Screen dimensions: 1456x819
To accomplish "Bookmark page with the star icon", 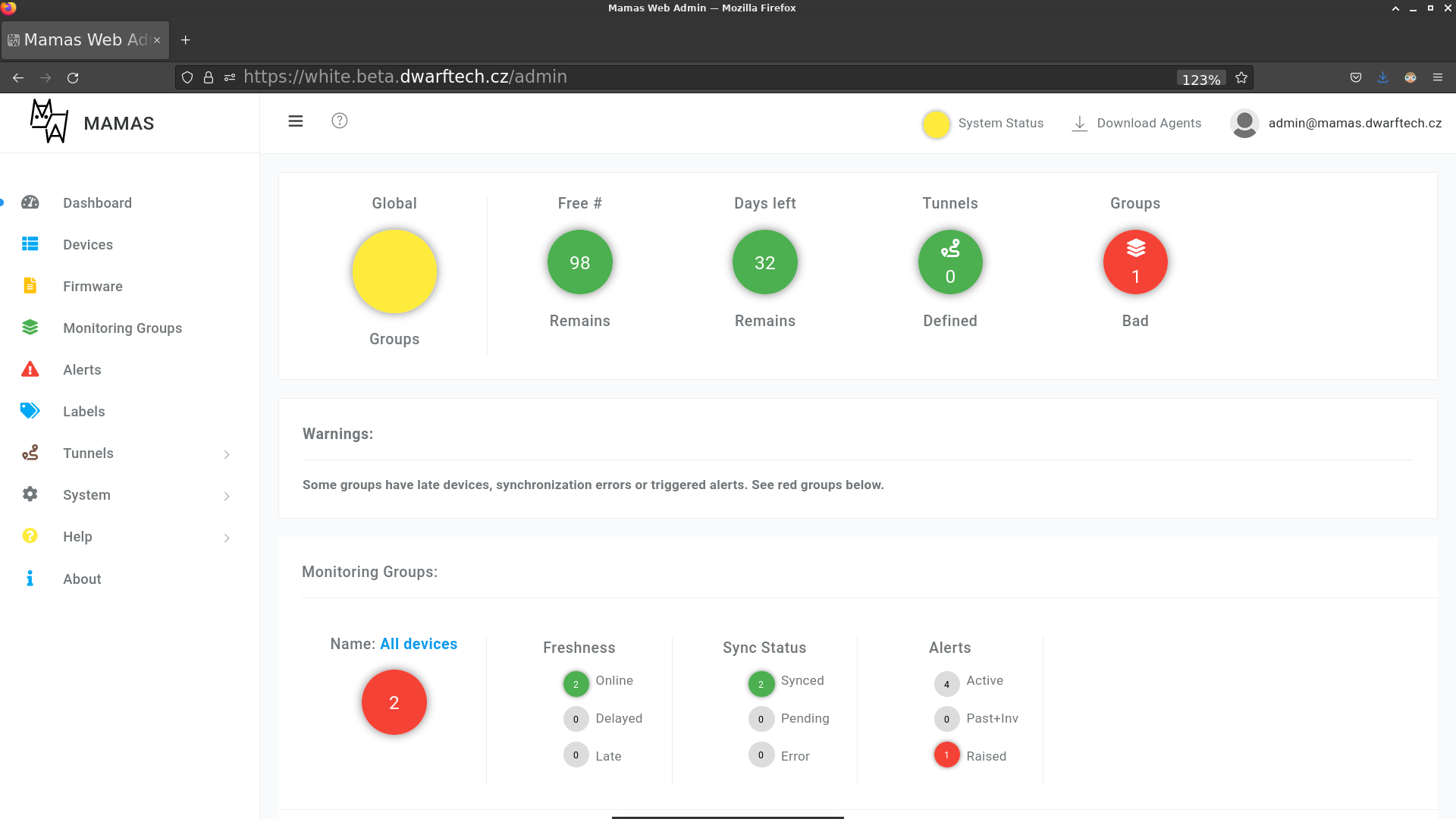I will pos(1241,78).
